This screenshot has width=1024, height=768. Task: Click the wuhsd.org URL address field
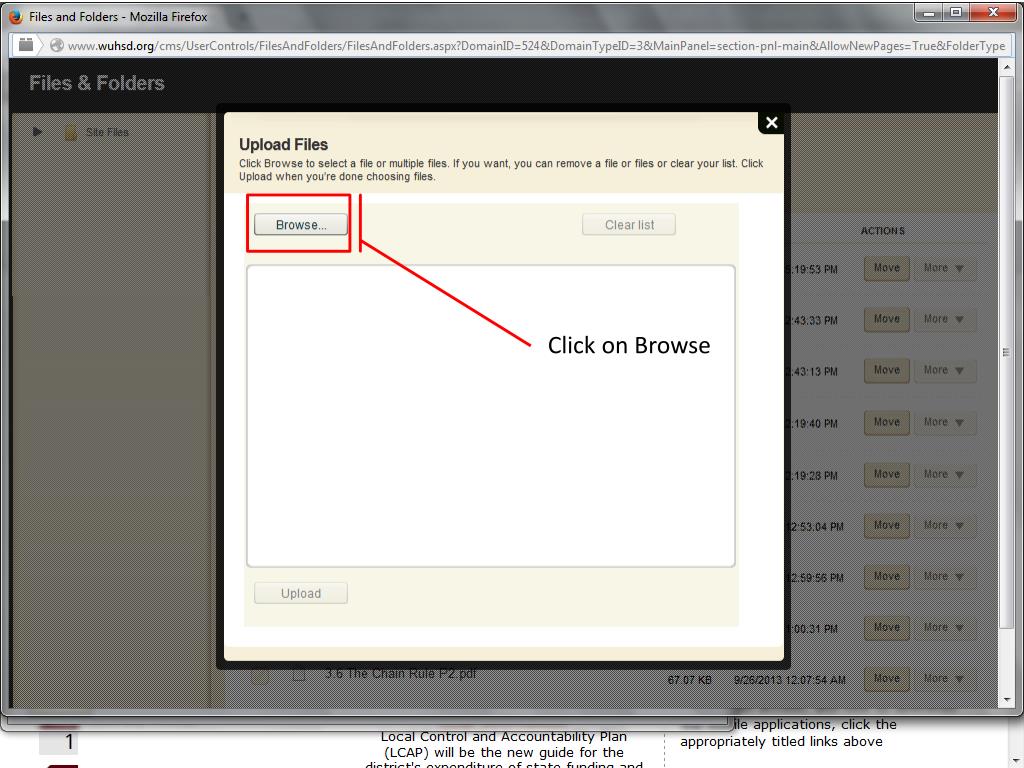[536, 46]
